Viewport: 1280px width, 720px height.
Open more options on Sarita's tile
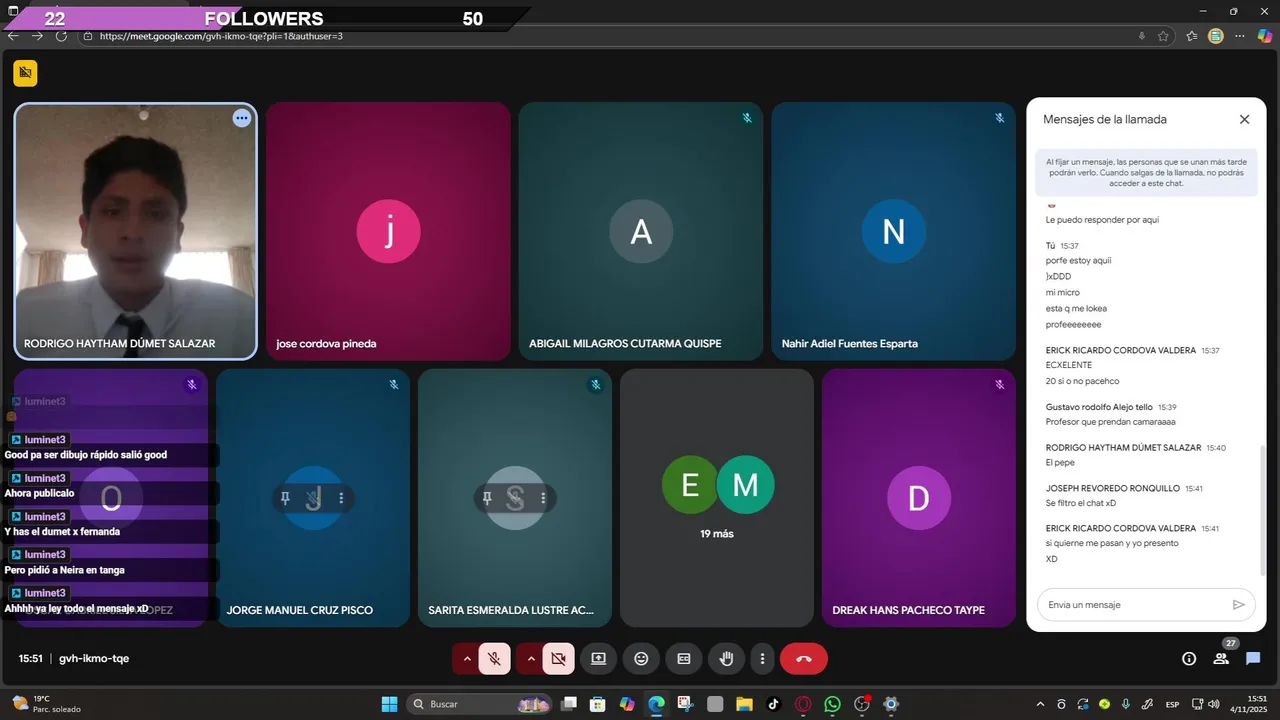(543, 498)
